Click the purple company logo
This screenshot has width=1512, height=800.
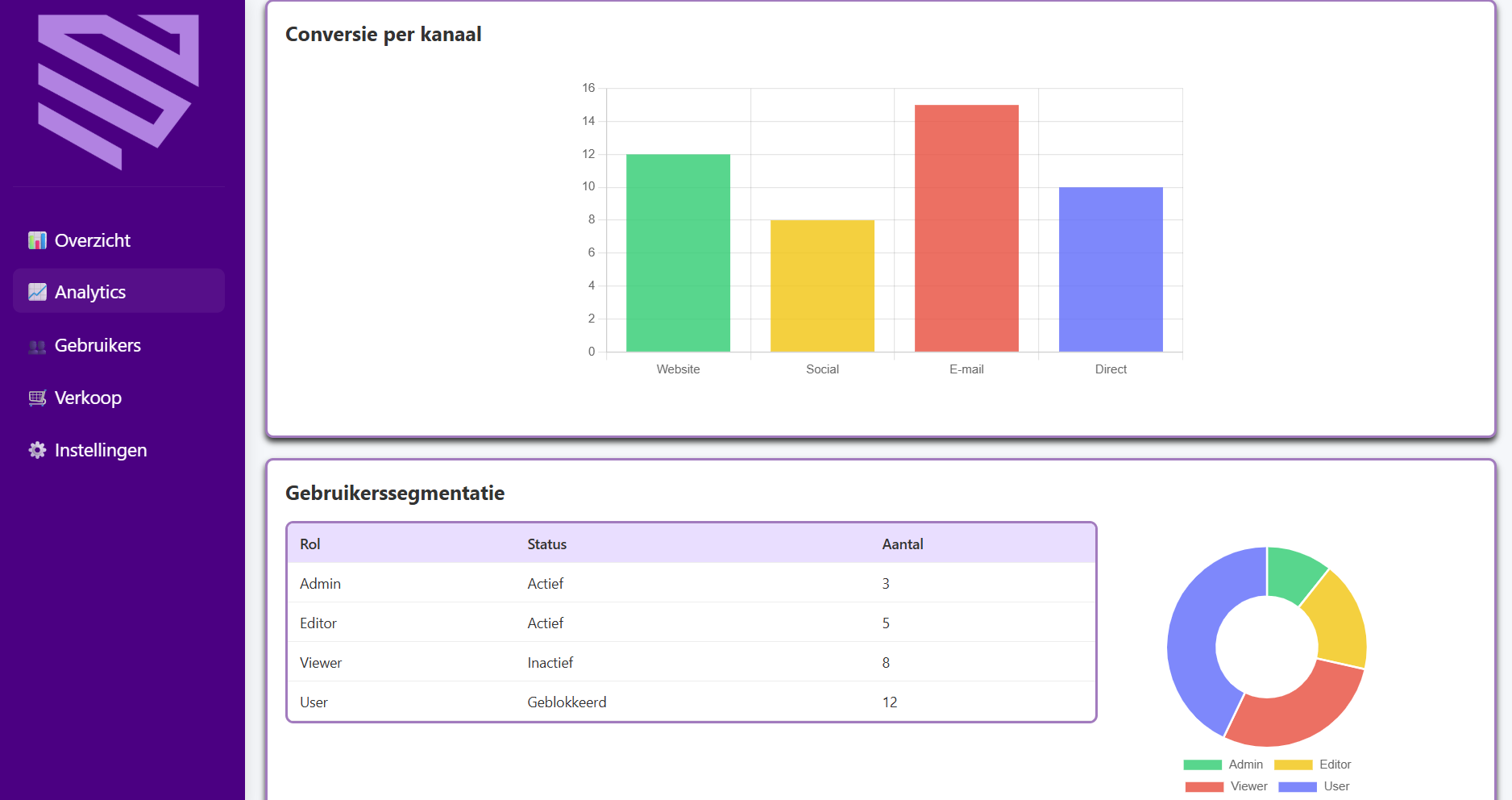pyautogui.click(x=118, y=85)
